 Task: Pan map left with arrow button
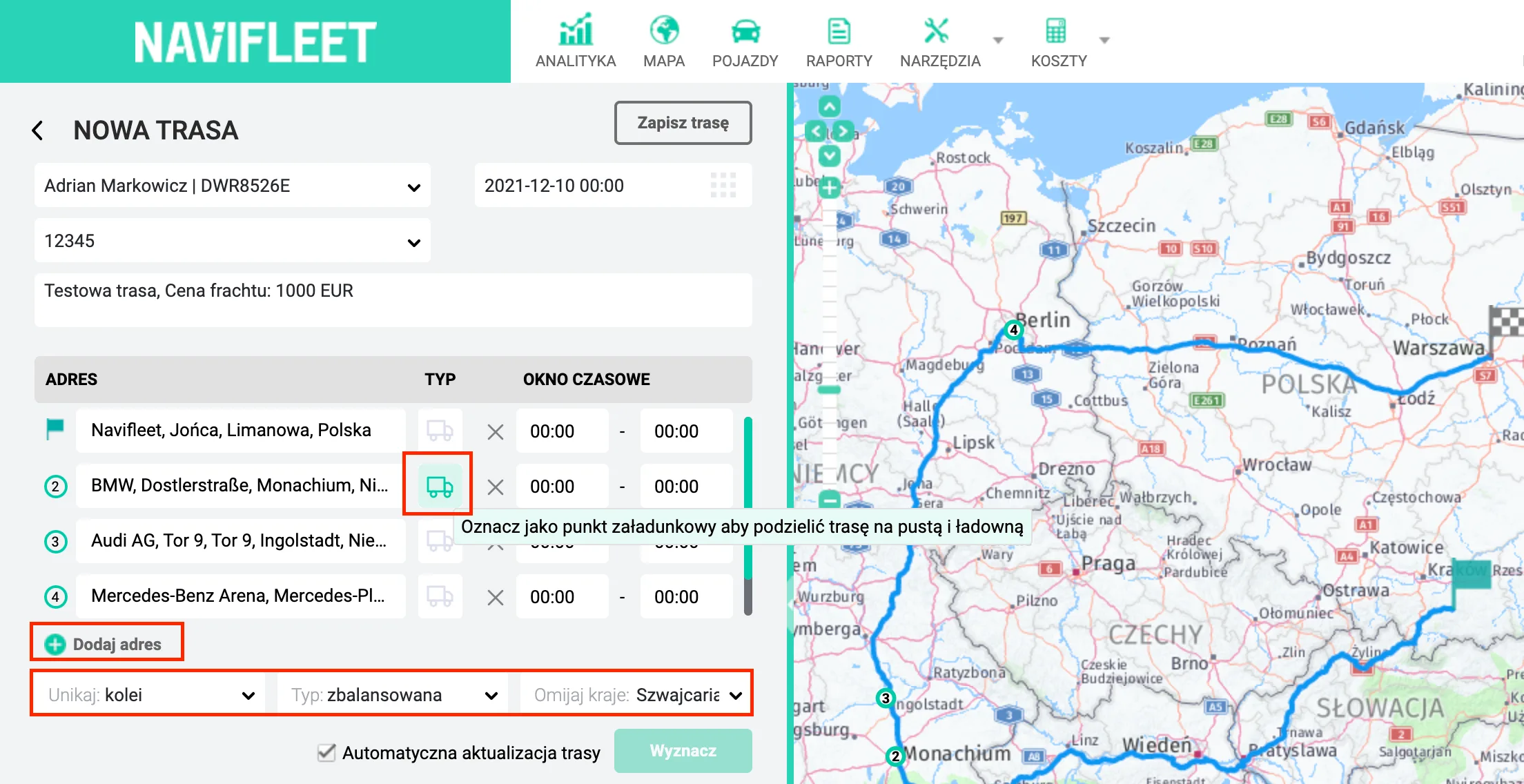[816, 131]
